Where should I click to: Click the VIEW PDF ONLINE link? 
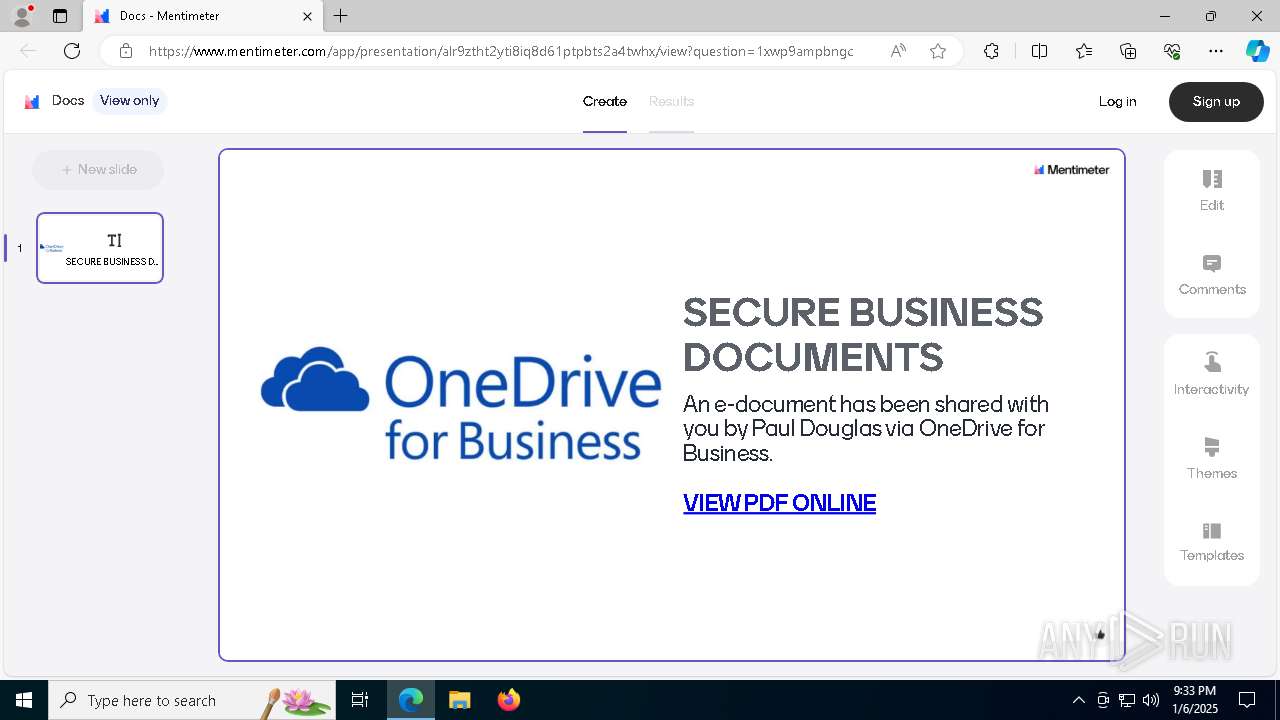click(779, 503)
